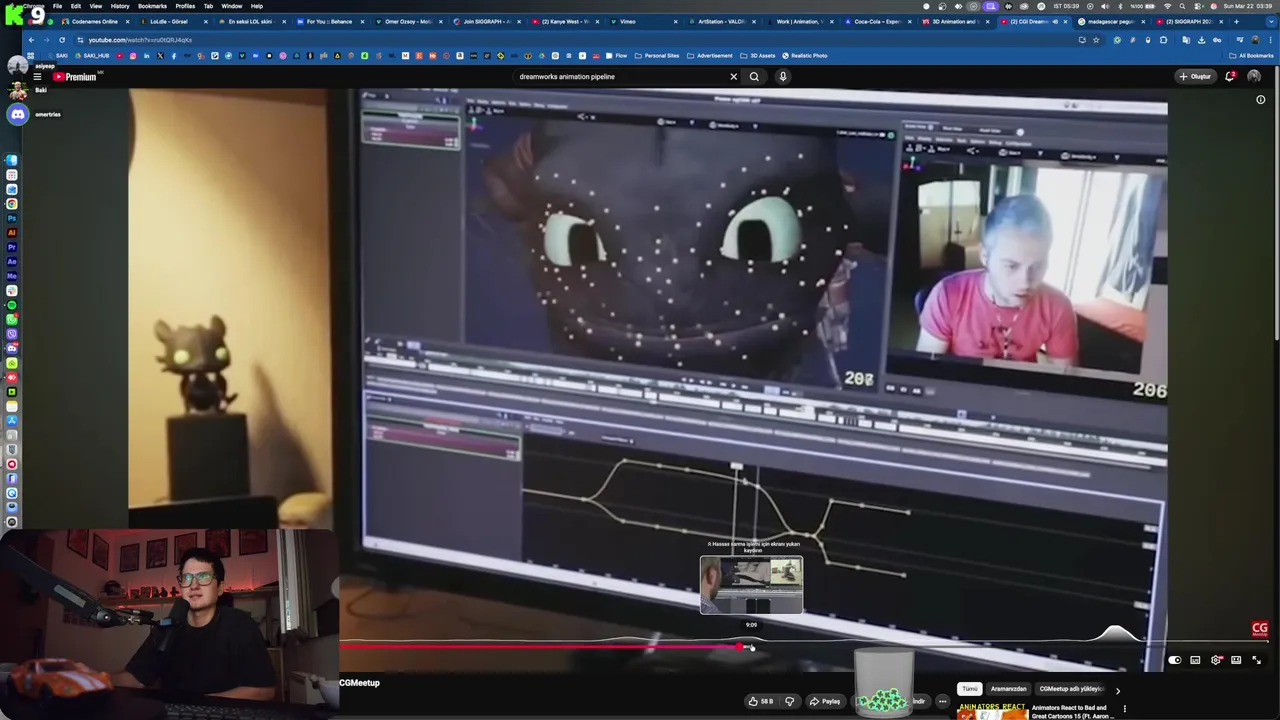
Task: Open the more actions ellipsis under video
Action: pyautogui.click(x=942, y=701)
